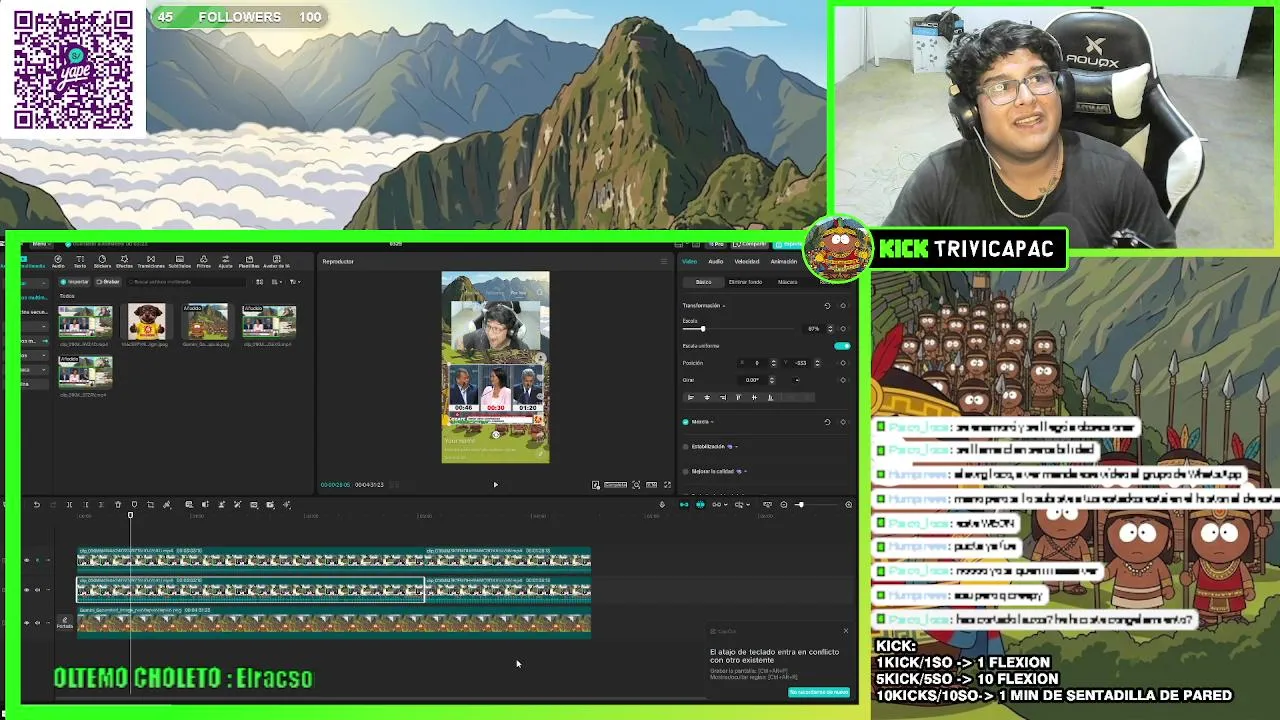
Task: Reset the Mezcla settings icon
Action: [828, 422]
